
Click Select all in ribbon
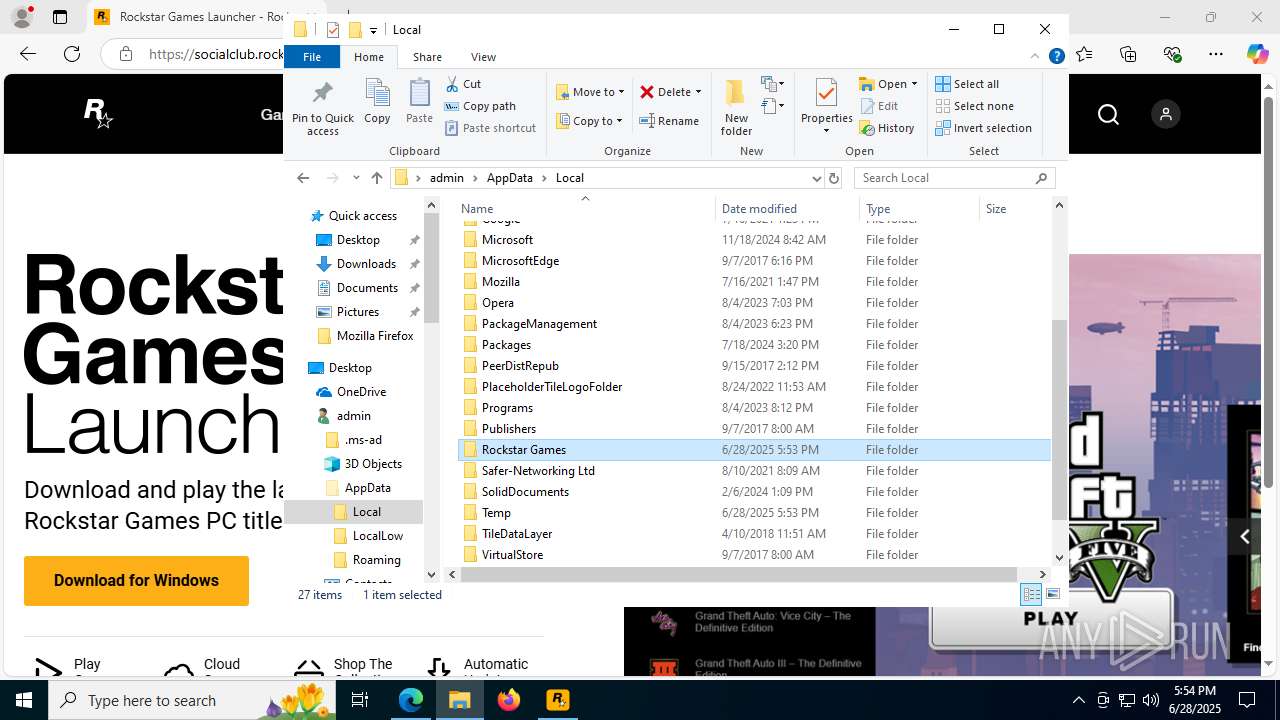click(x=967, y=84)
